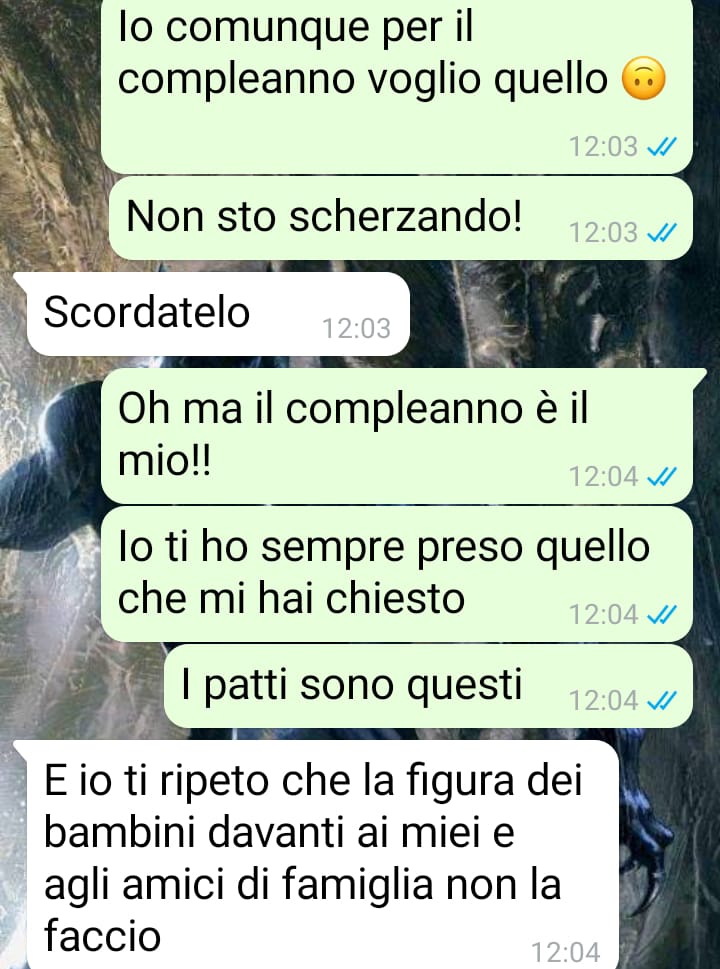Tap blue double check on 'I patti sono questi'
The width and height of the screenshot is (720, 969).
click(x=661, y=700)
